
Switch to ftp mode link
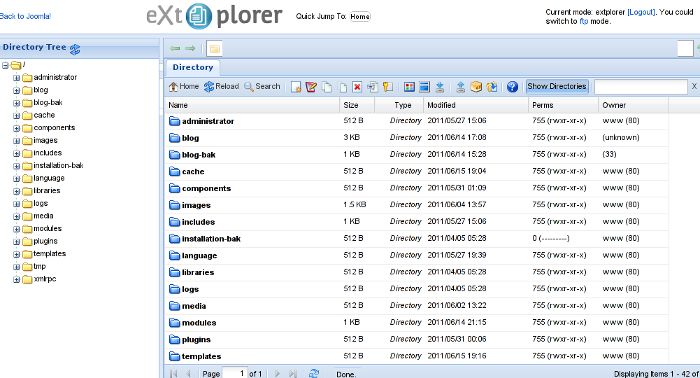583,21
